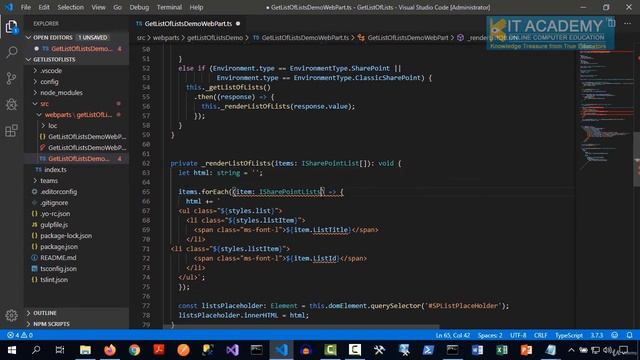
Task: Open Windows taskbar search
Action: coord(36,350)
